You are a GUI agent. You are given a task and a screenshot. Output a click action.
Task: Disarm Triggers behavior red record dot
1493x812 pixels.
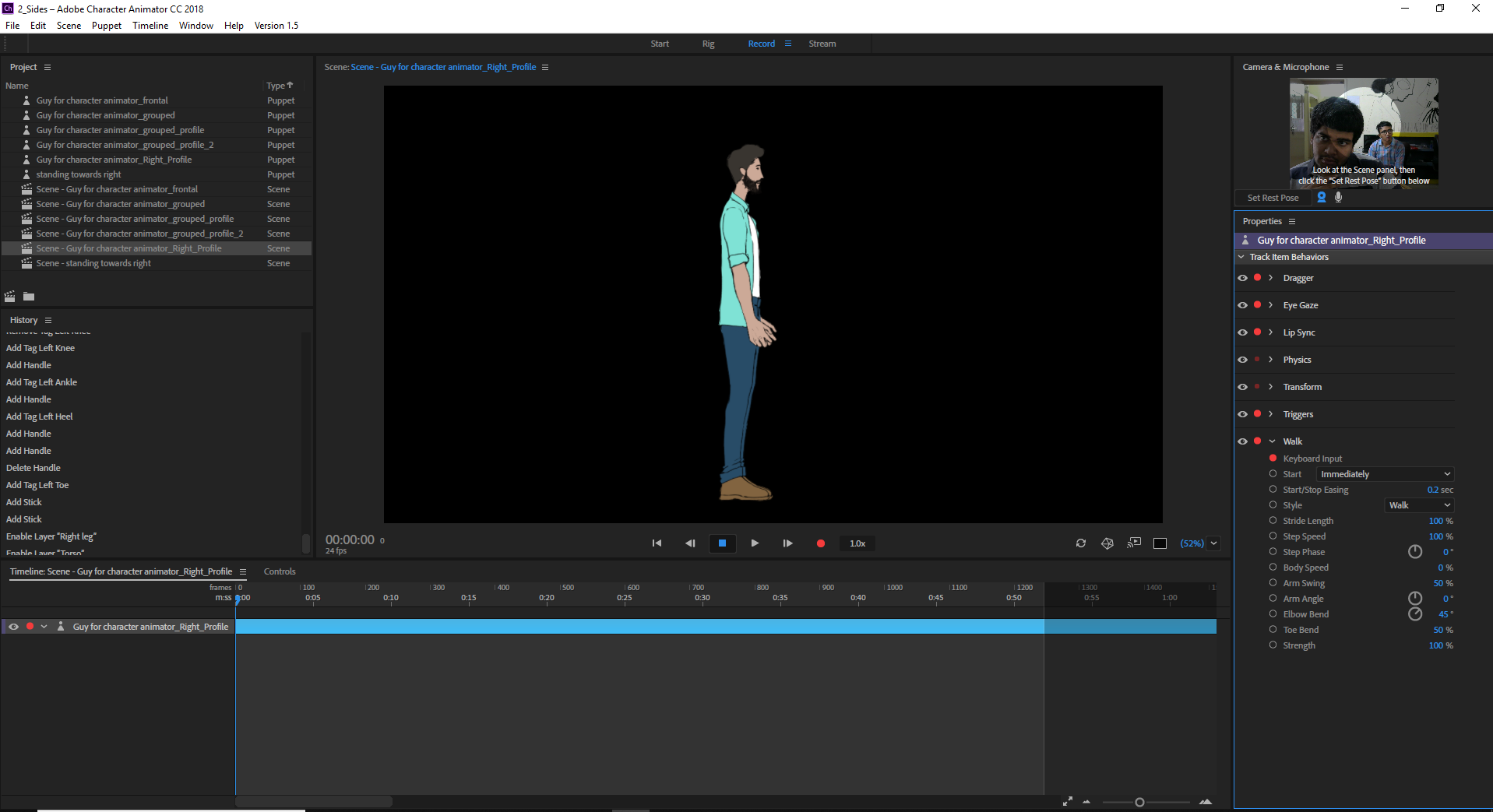point(1257,413)
